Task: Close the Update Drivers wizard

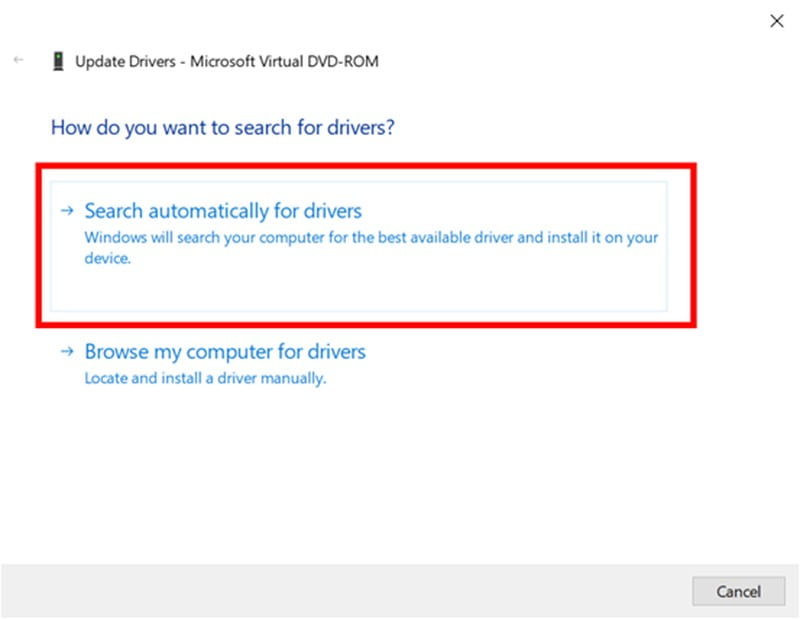Action: coord(777,20)
